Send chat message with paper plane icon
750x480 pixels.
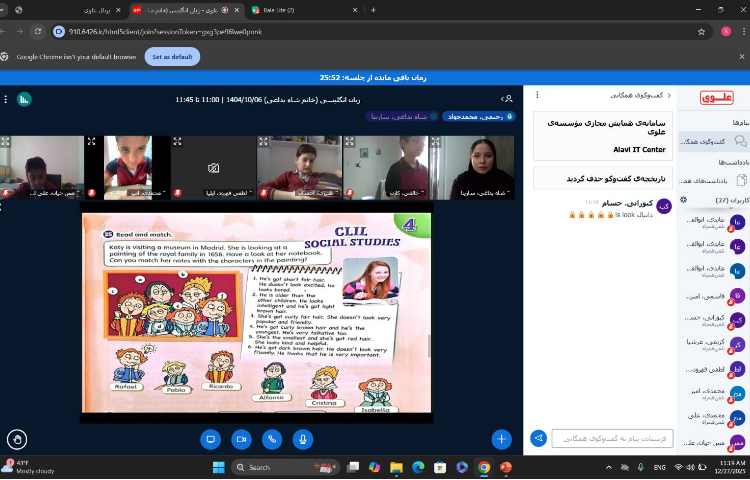pyautogui.click(x=539, y=438)
